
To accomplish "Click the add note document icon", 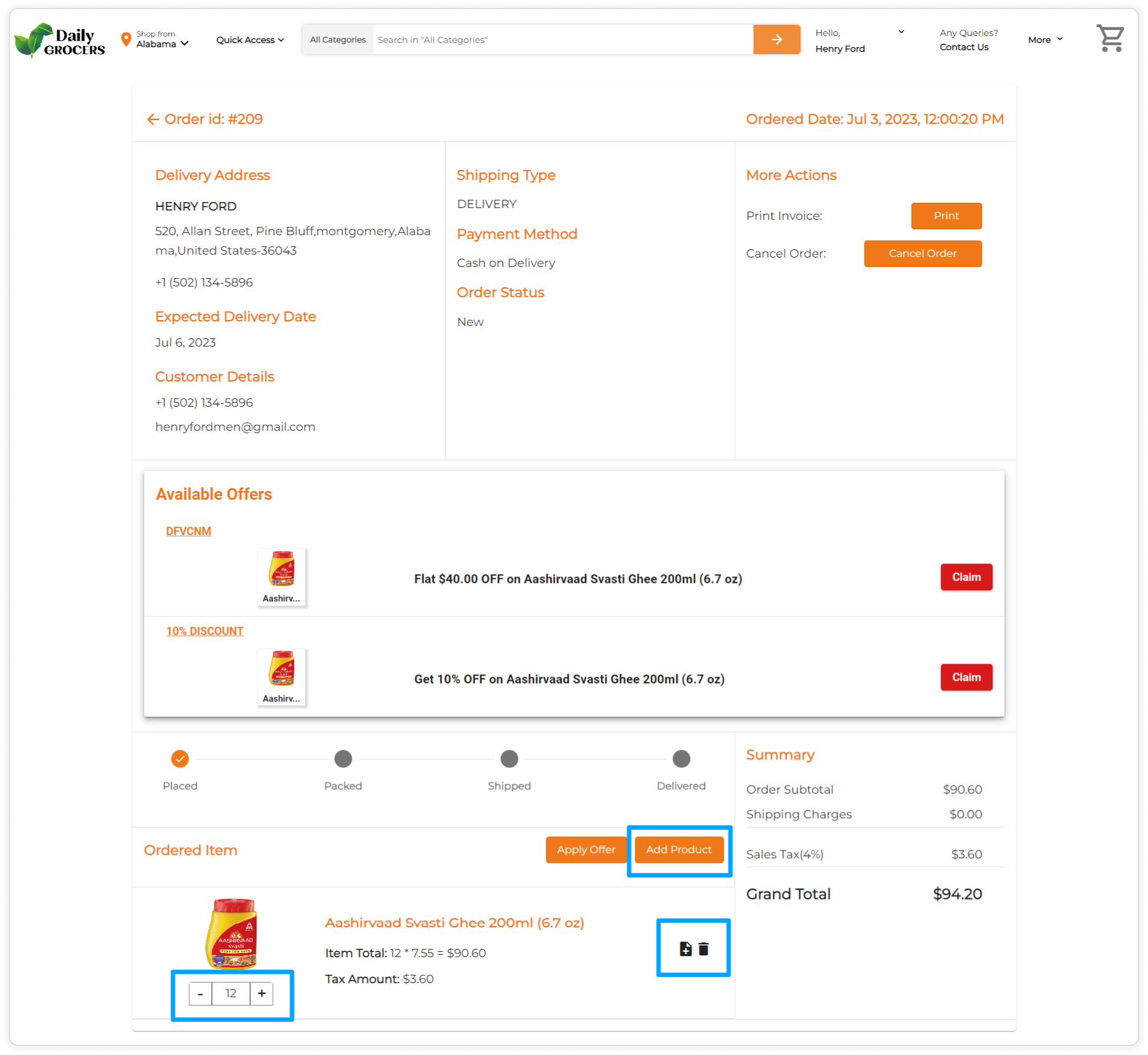I will [x=685, y=949].
